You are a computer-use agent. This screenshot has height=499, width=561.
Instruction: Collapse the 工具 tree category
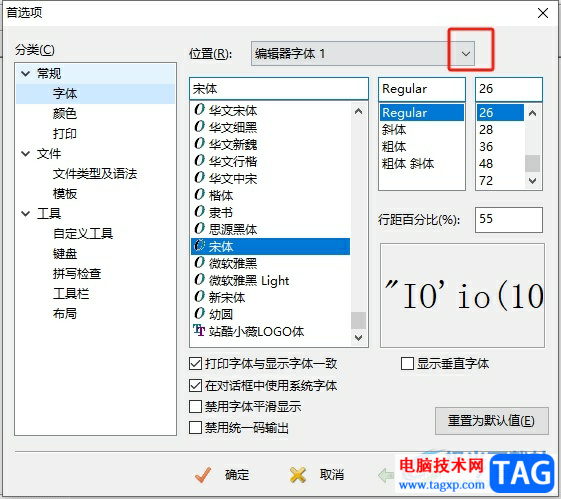coord(25,214)
